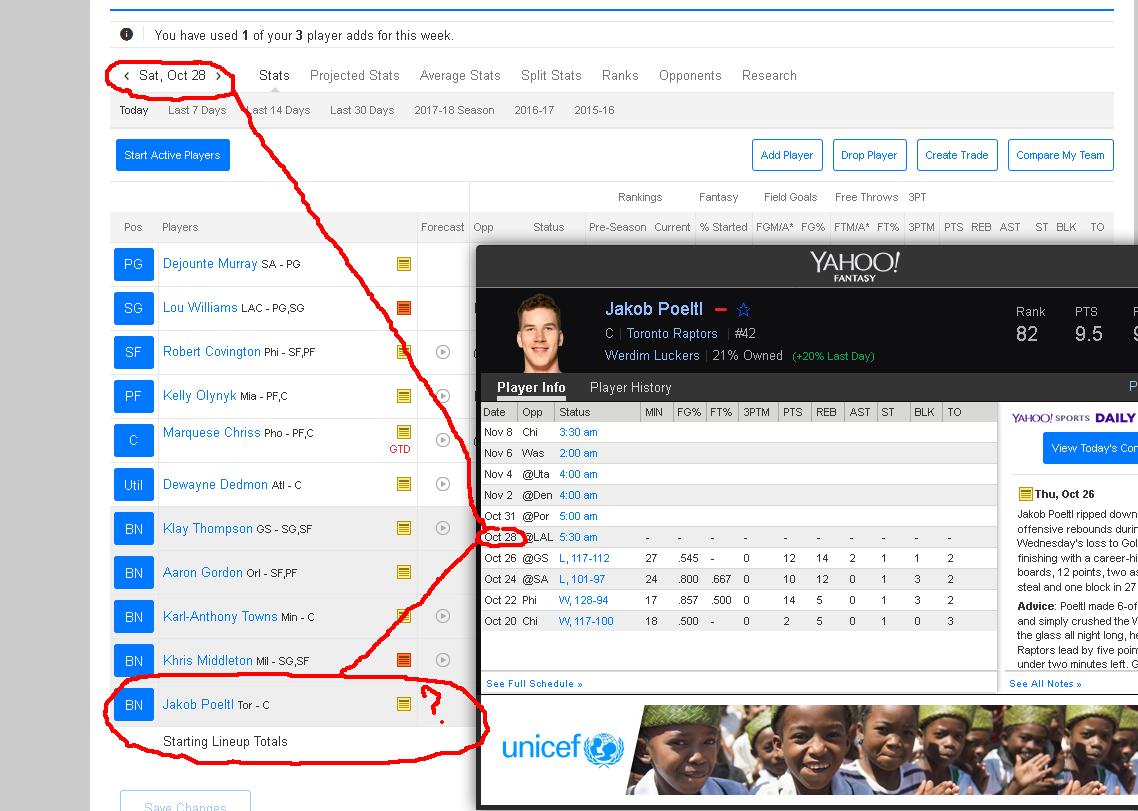Viewport: 1138px width, 811px height.
Task: Open Robert Covington player link
Action: click(211, 351)
